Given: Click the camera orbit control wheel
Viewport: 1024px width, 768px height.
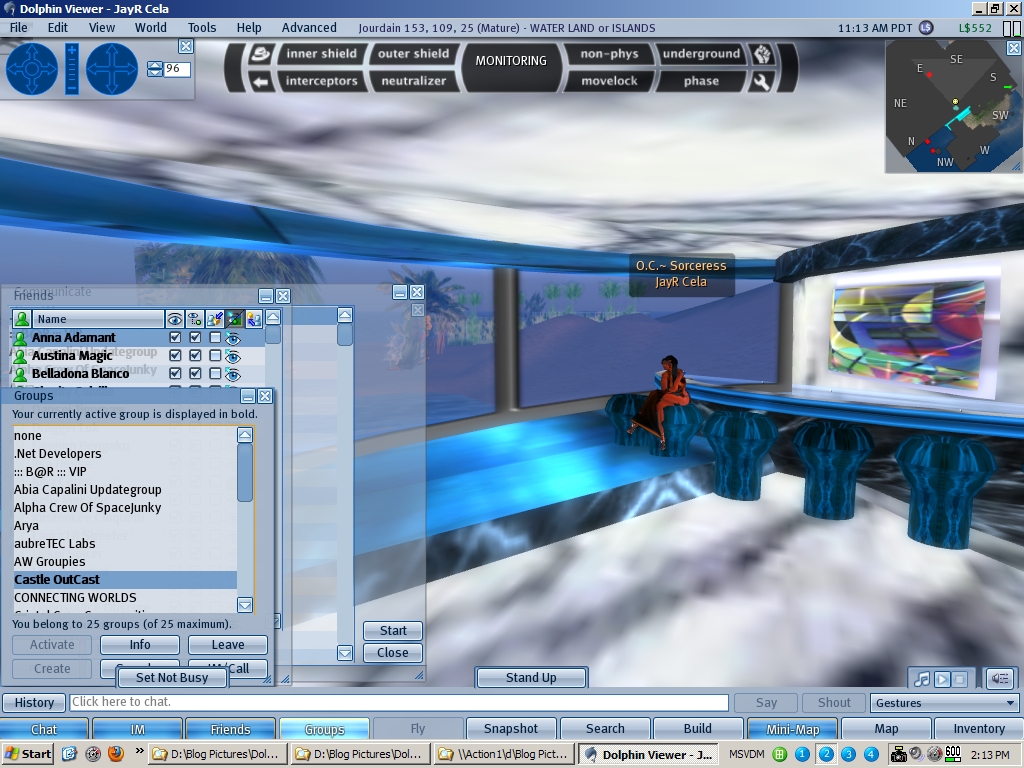Looking at the screenshot, I should (32, 69).
